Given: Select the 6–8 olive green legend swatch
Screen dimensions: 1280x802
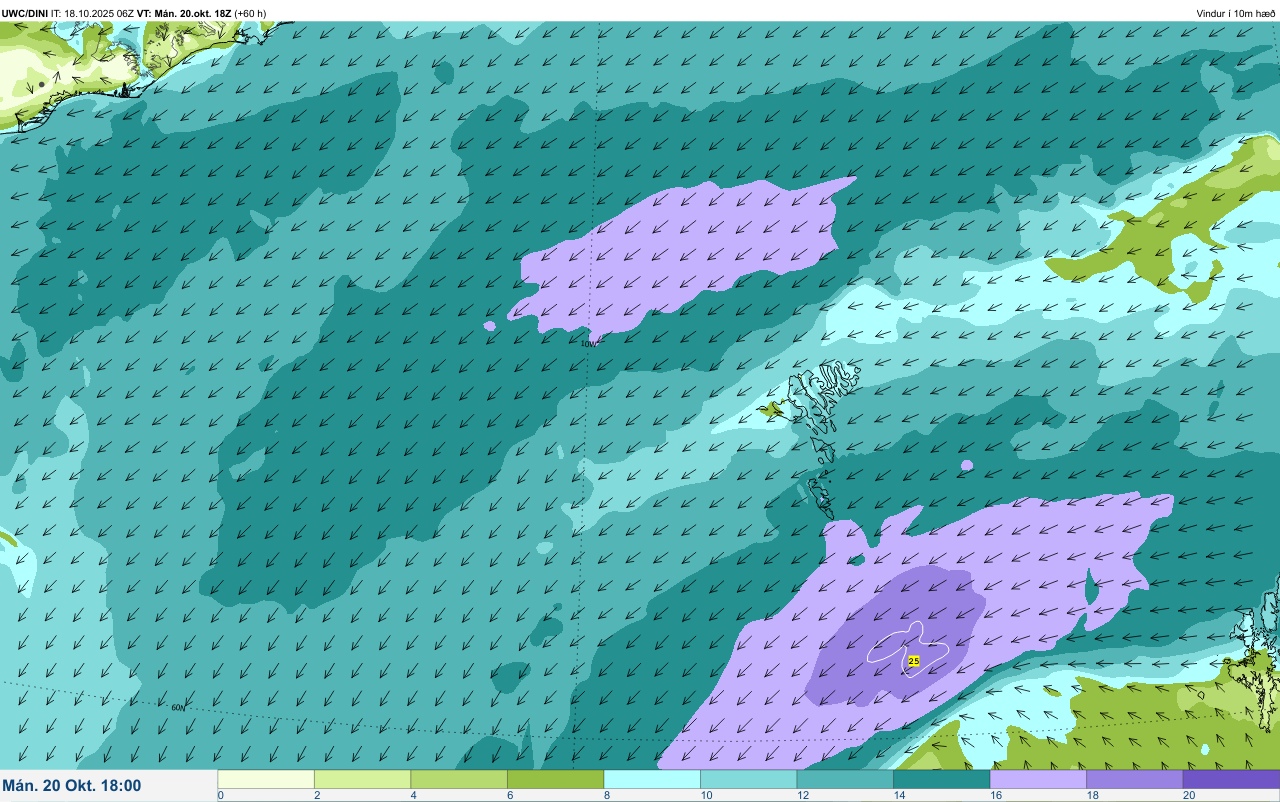Looking at the screenshot, I should pyautogui.click(x=555, y=779).
